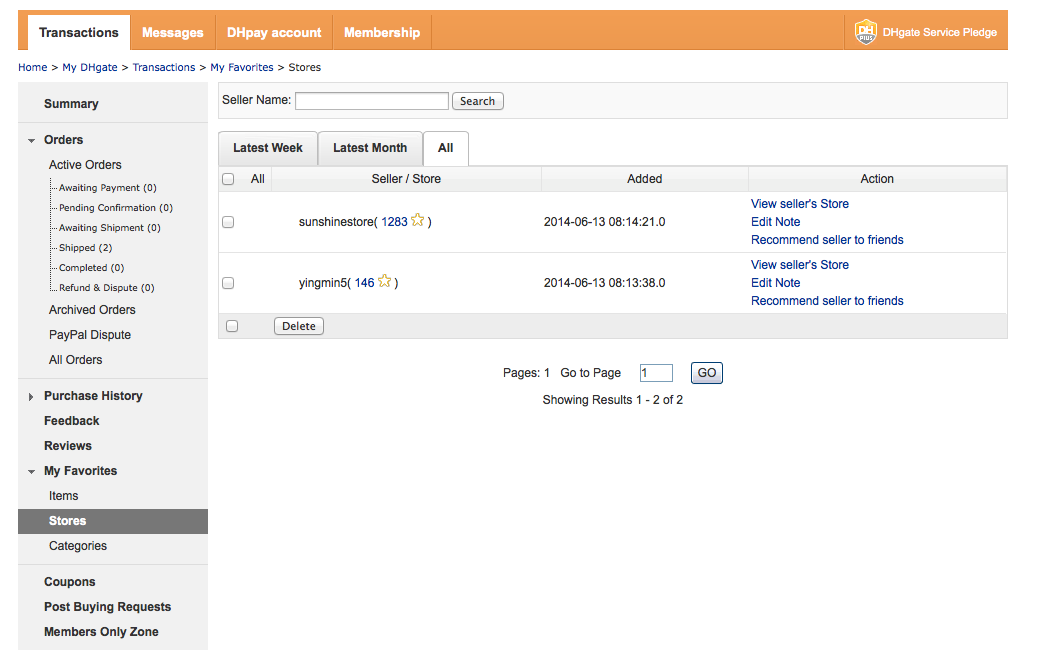Open Shipped (2) orders

pyautogui.click(x=85, y=248)
